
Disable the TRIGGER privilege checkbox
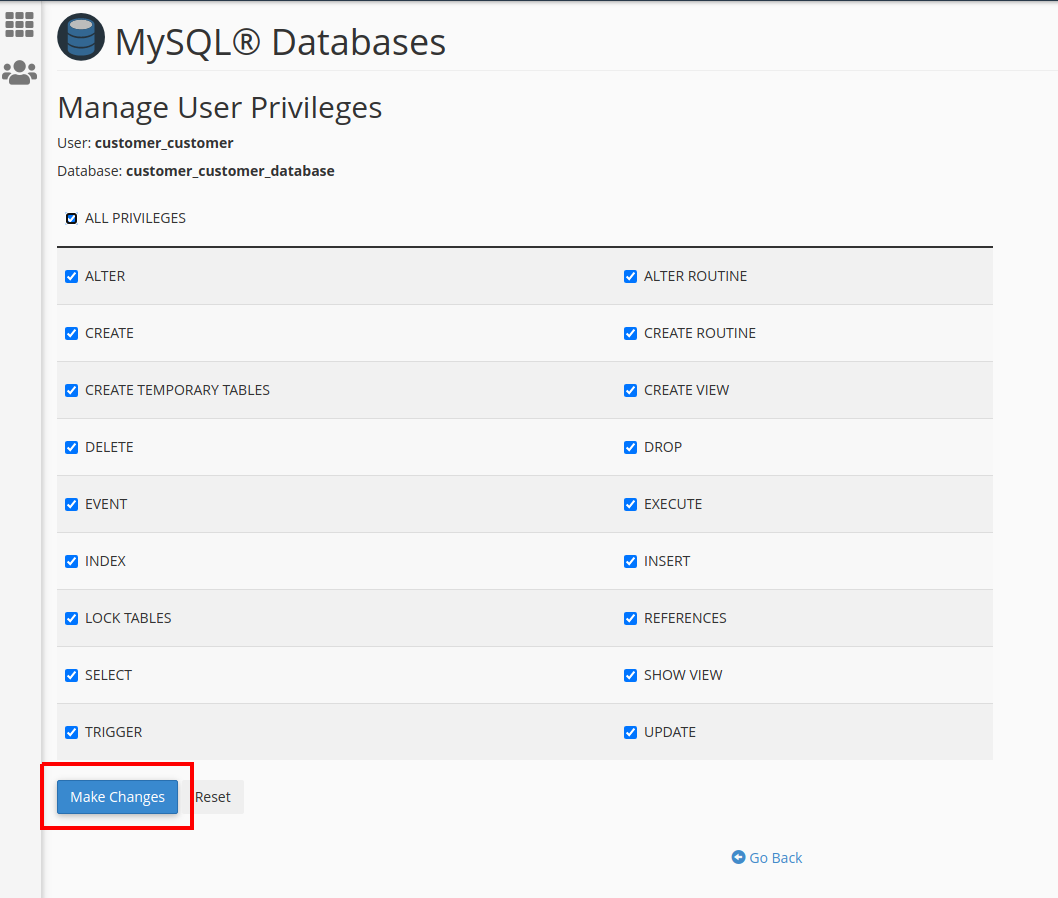(72, 732)
